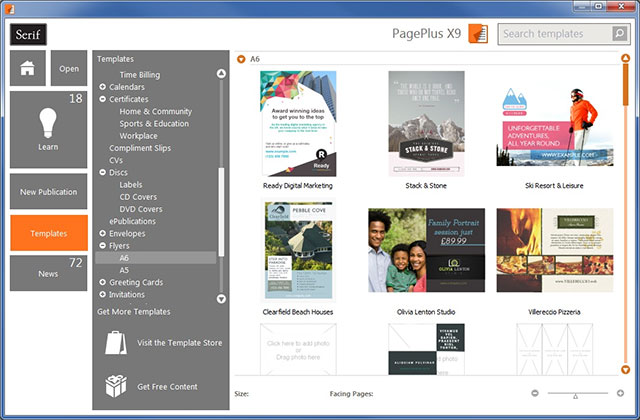Image resolution: width=640 pixels, height=420 pixels.
Task: Expand the Greeting Cards category
Action: point(103,282)
